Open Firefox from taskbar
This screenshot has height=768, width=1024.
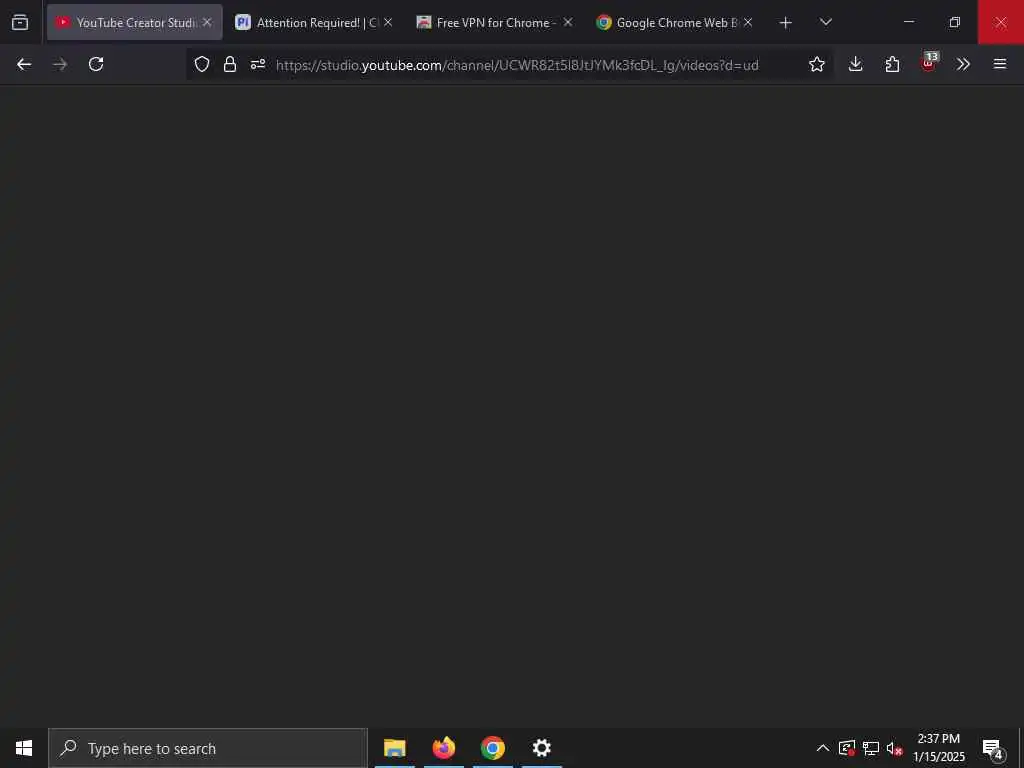click(443, 748)
